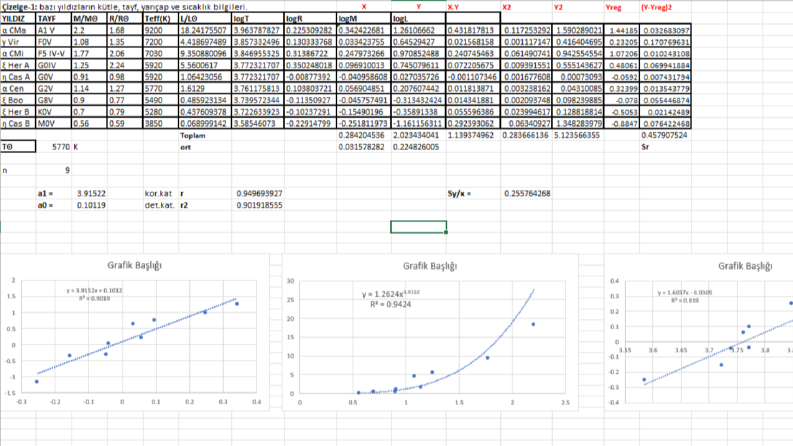This screenshot has height=446, width=793.
Task: Click the logR header cell
Action: (x=310, y=19)
